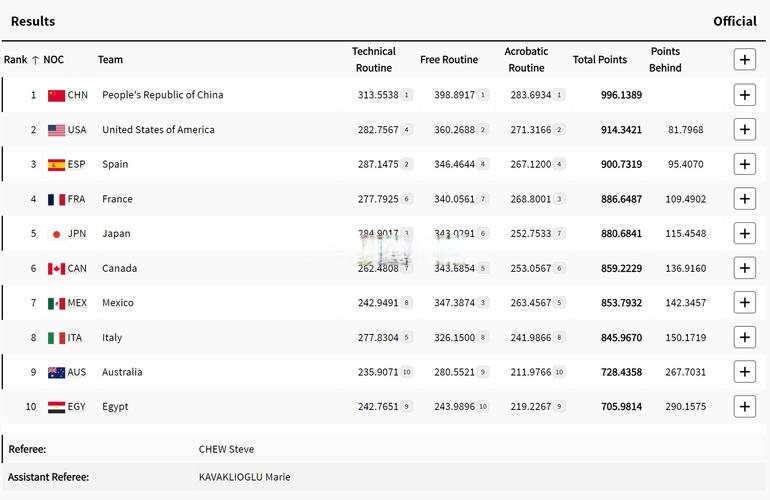Expand Japan's row plus button

point(744,233)
